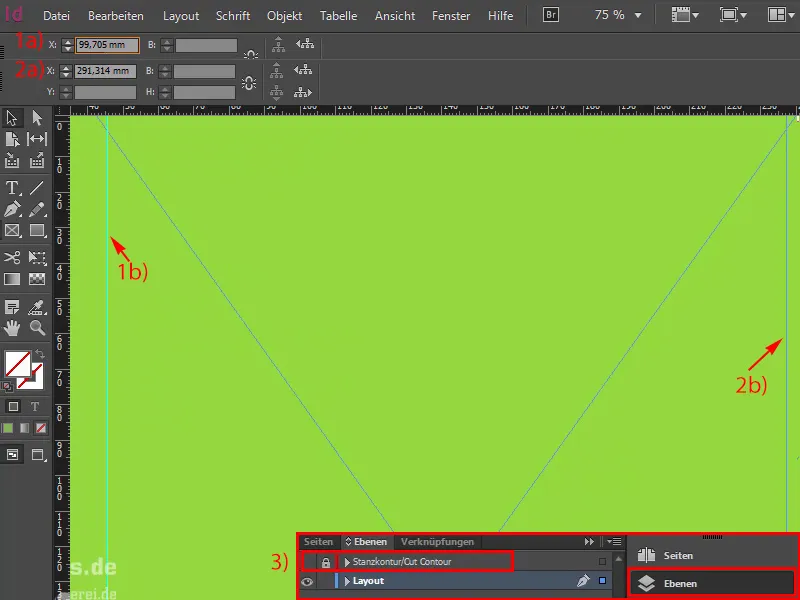Screen dimensions: 800x600
Task: Expand the Stanzkontur/Cut Contour layer
Action: (347, 562)
